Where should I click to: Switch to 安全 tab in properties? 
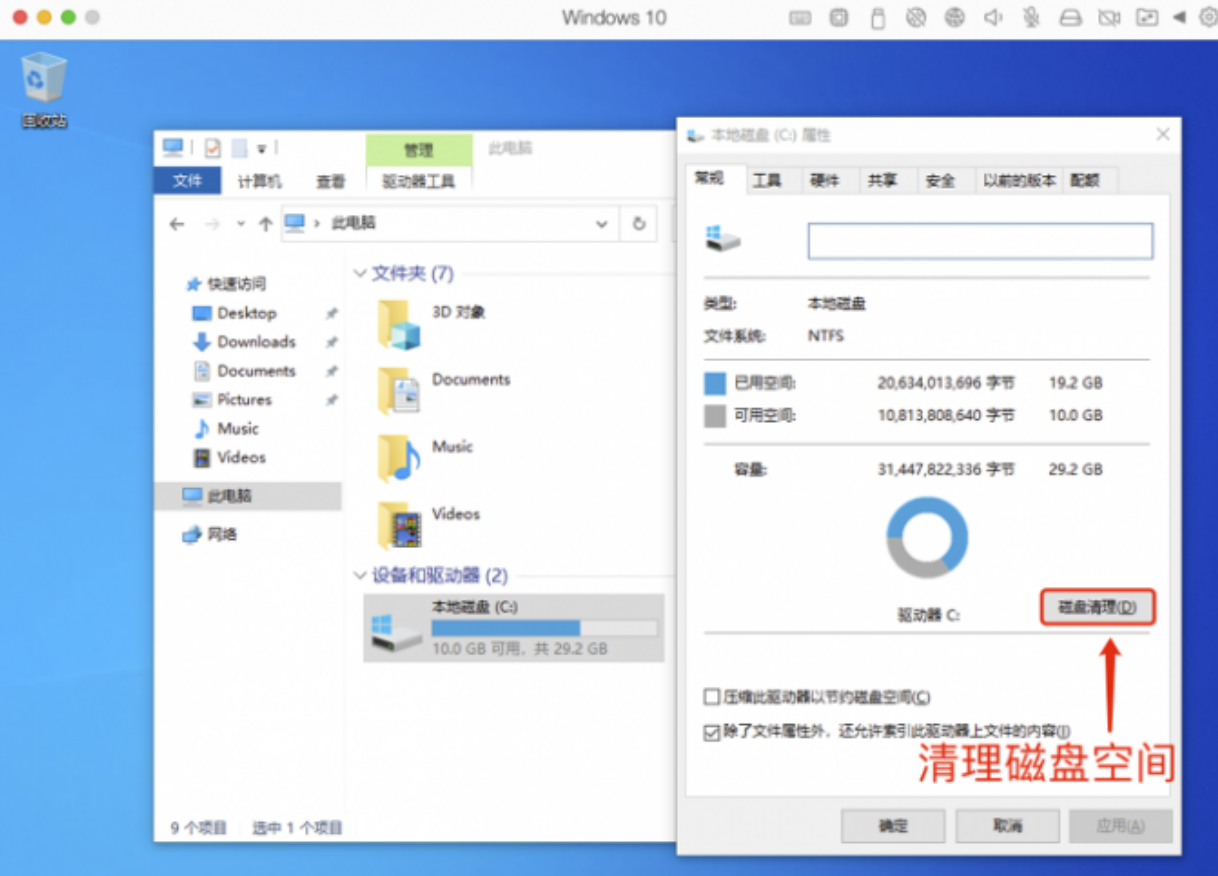tap(940, 181)
